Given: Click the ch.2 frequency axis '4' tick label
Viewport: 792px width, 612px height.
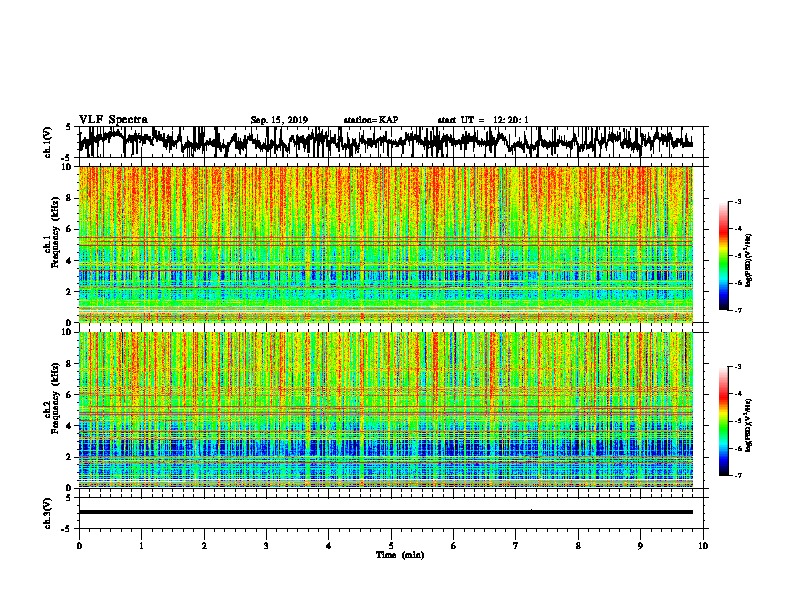Looking at the screenshot, I should (70, 426).
